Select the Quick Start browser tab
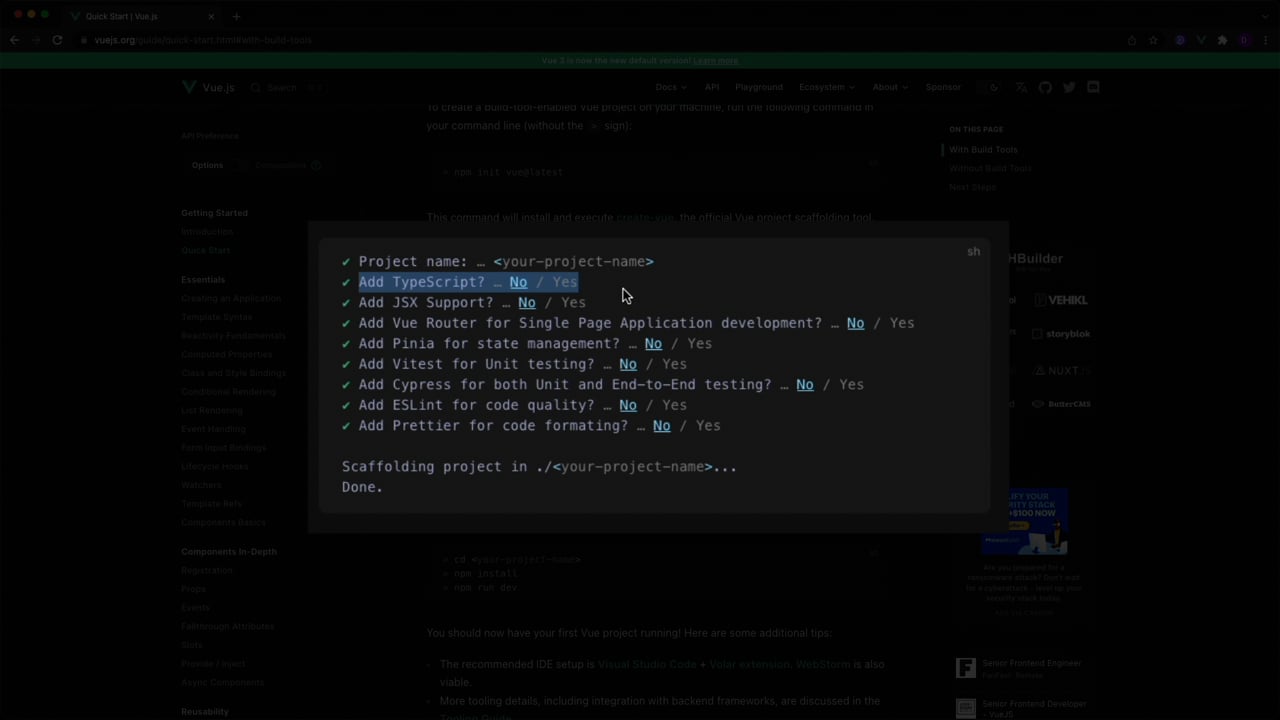The width and height of the screenshot is (1280, 720). [143, 16]
